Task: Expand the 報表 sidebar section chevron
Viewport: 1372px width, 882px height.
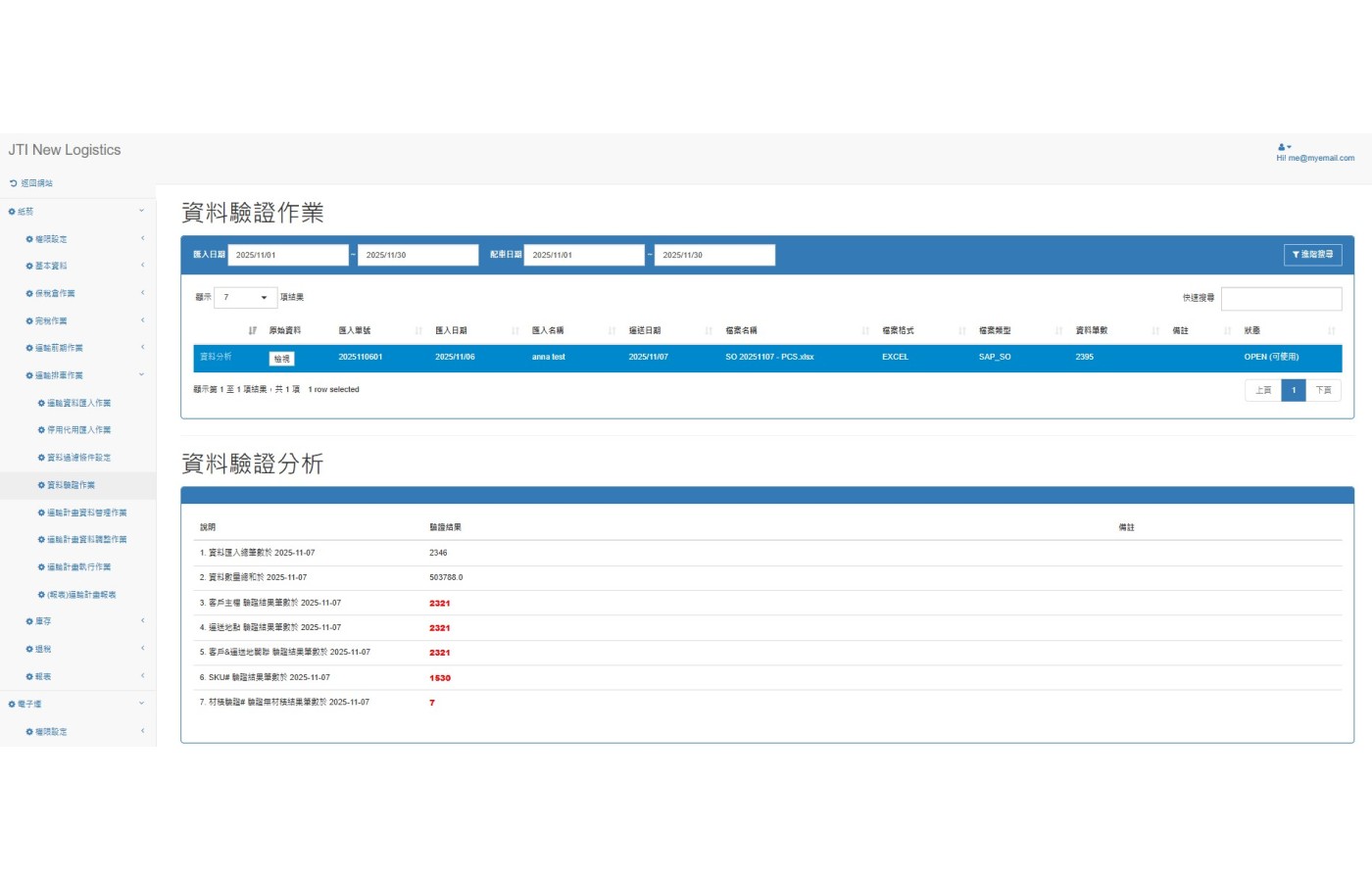Action: (x=142, y=676)
